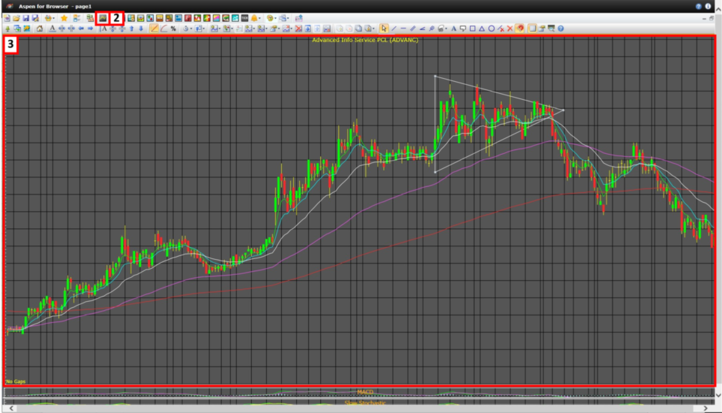The height and width of the screenshot is (413, 722).
Task: Select the rectangle drawing tool
Action: (x=472, y=28)
